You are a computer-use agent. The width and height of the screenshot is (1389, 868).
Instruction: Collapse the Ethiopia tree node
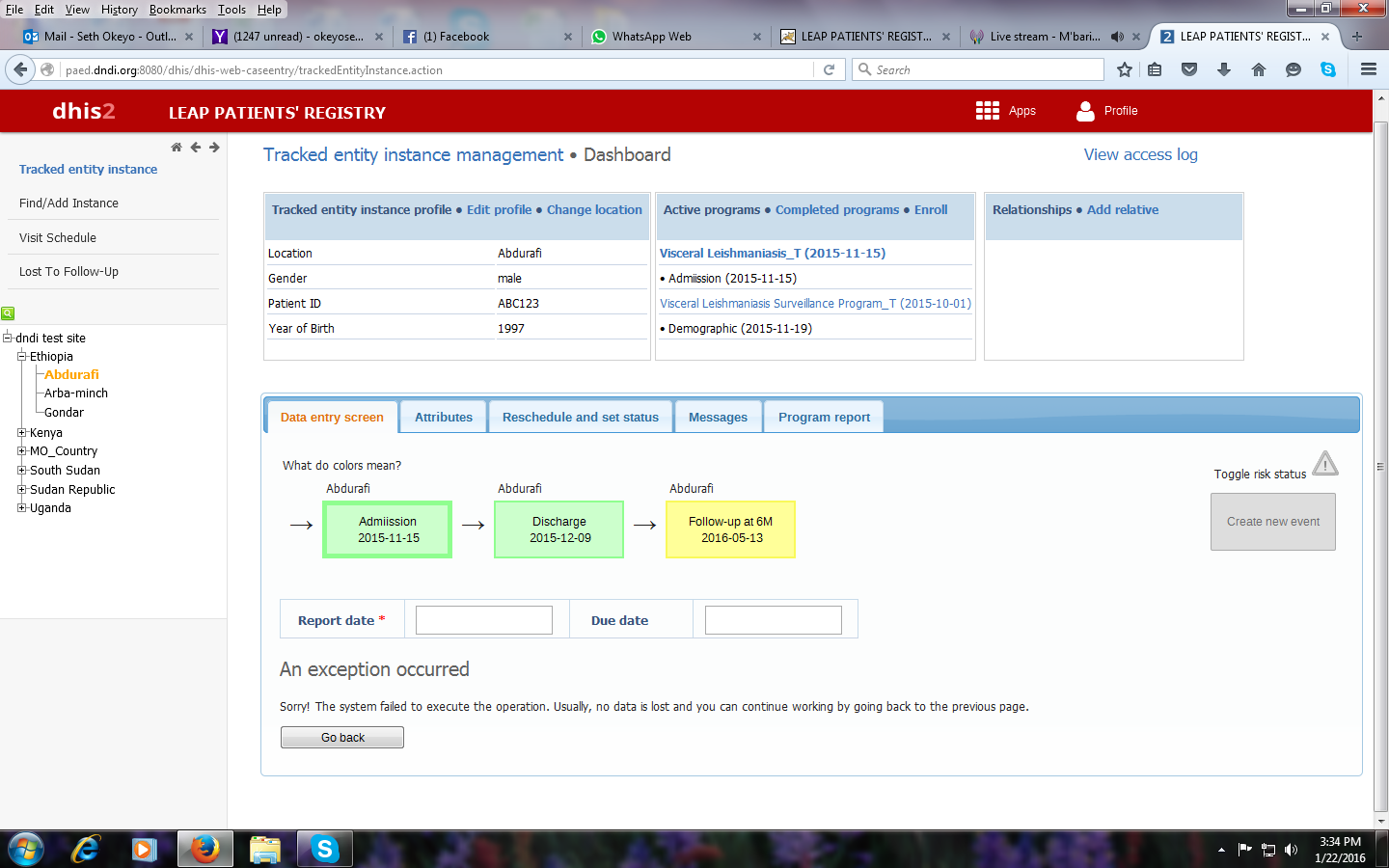tap(21, 356)
